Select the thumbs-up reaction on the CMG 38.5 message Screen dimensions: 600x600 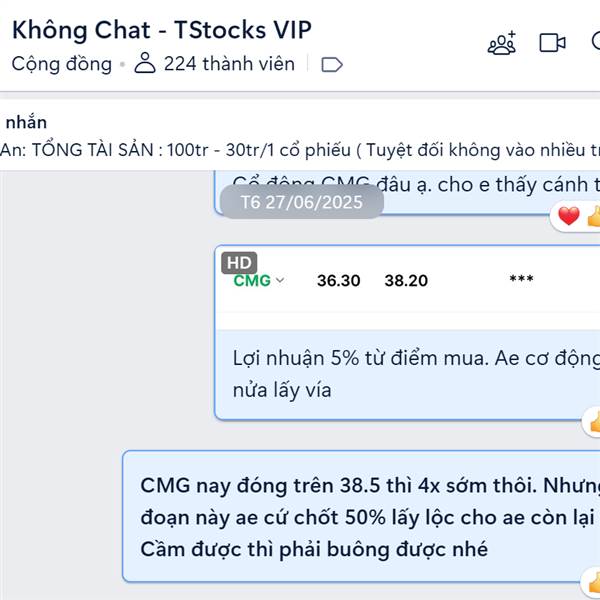[x=594, y=583]
